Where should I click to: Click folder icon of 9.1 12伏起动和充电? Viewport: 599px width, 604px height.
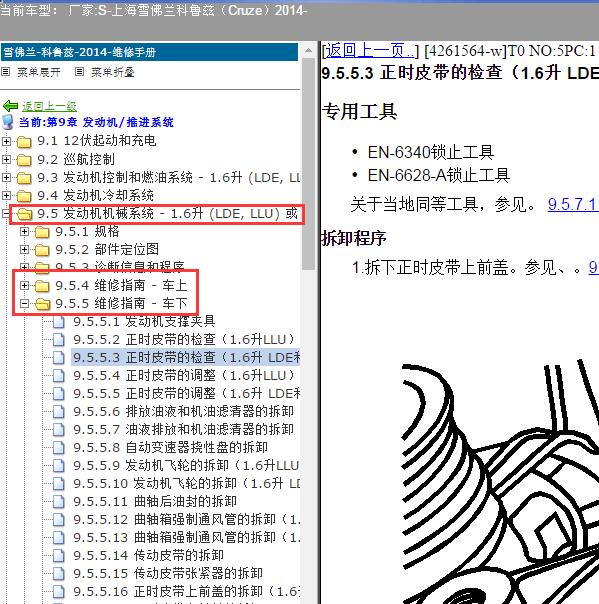24,142
